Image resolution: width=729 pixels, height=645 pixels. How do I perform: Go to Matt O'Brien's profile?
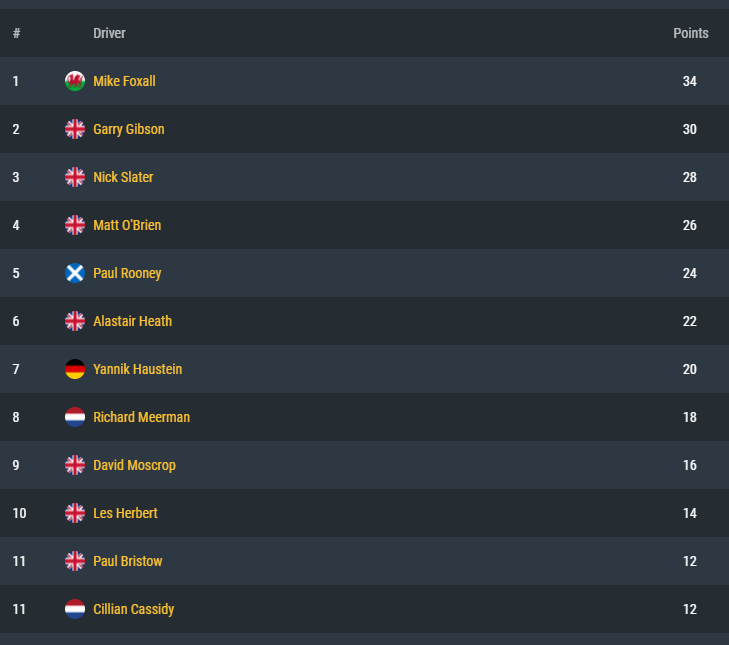[127, 225]
